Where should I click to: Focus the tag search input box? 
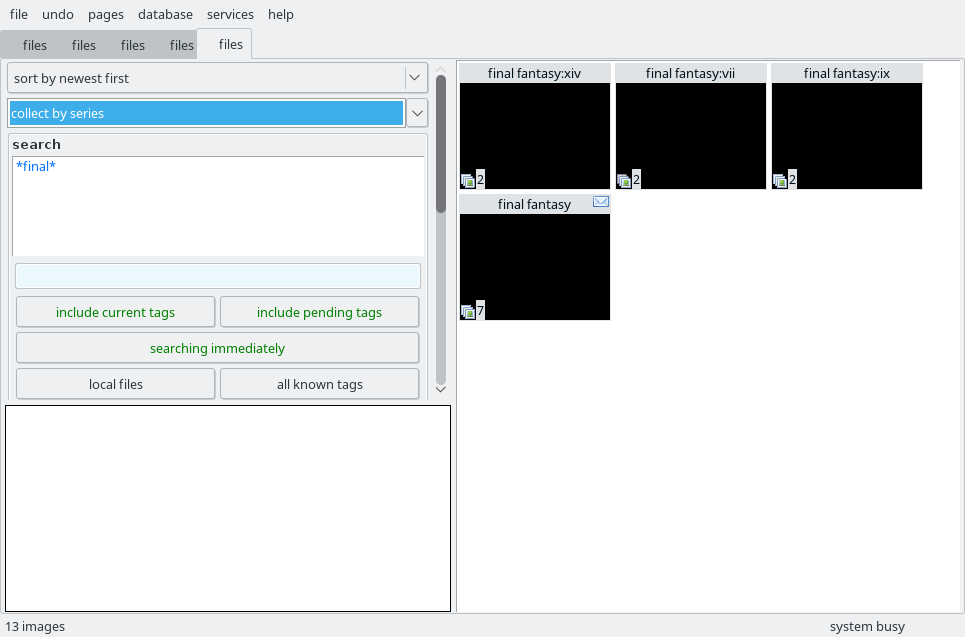click(x=218, y=276)
